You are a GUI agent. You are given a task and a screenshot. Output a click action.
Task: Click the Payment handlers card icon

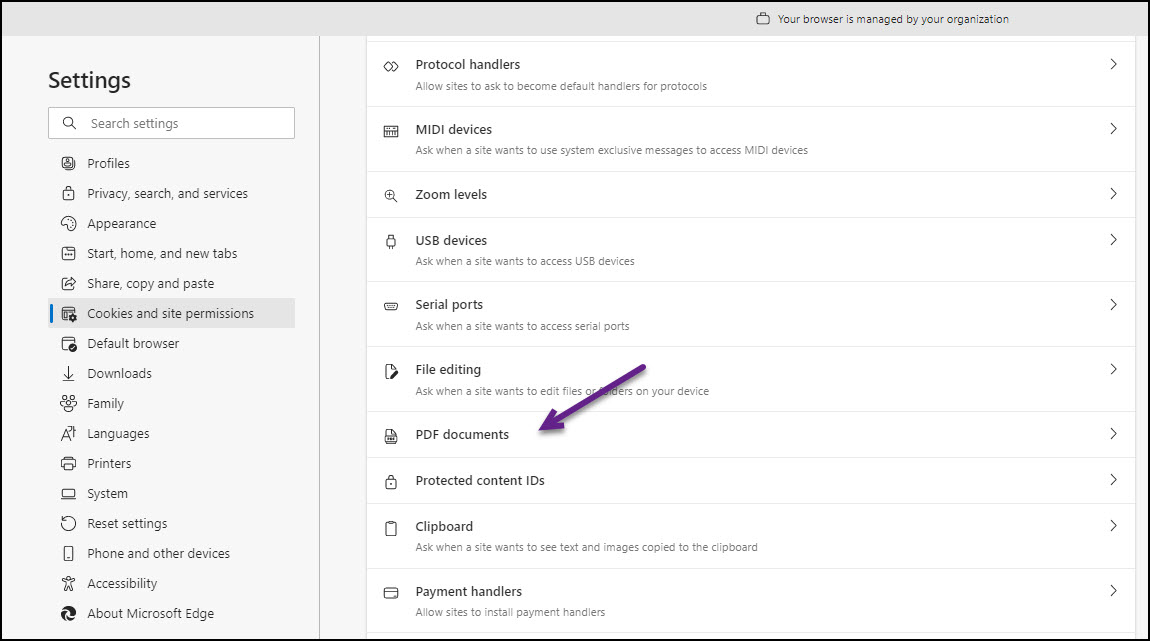coord(391,593)
